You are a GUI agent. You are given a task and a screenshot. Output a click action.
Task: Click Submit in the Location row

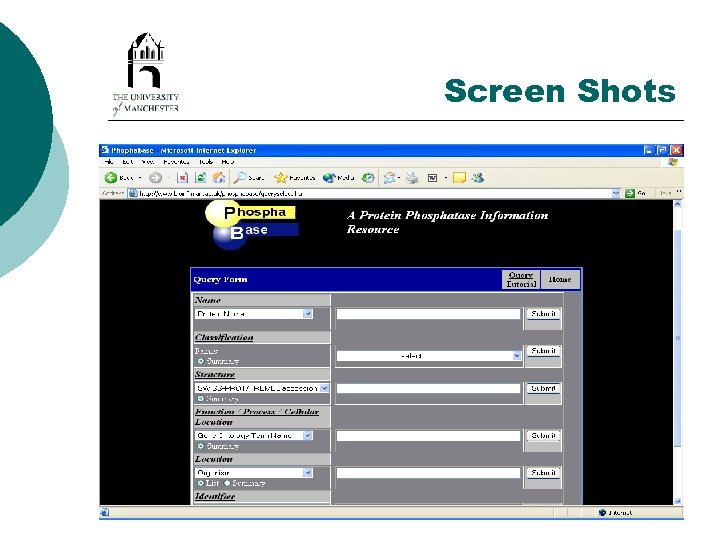pos(543,472)
